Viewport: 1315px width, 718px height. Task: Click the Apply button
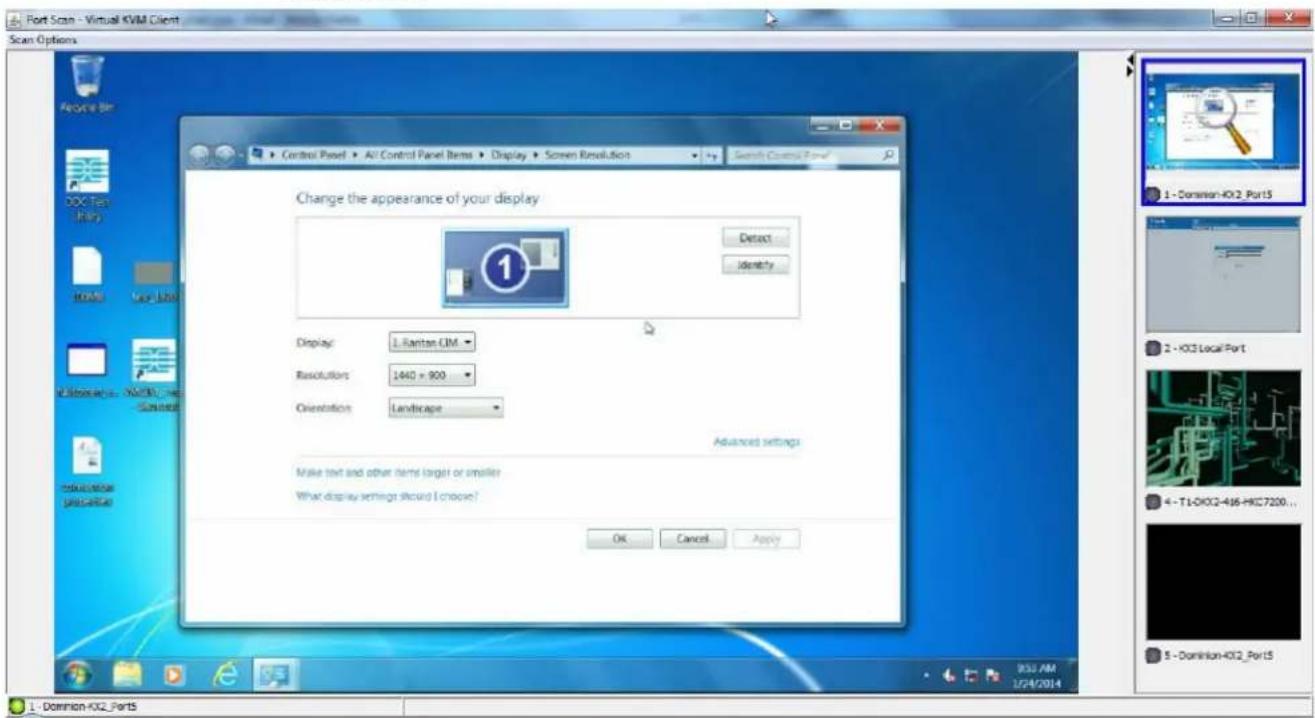pyautogui.click(x=767, y=538)
